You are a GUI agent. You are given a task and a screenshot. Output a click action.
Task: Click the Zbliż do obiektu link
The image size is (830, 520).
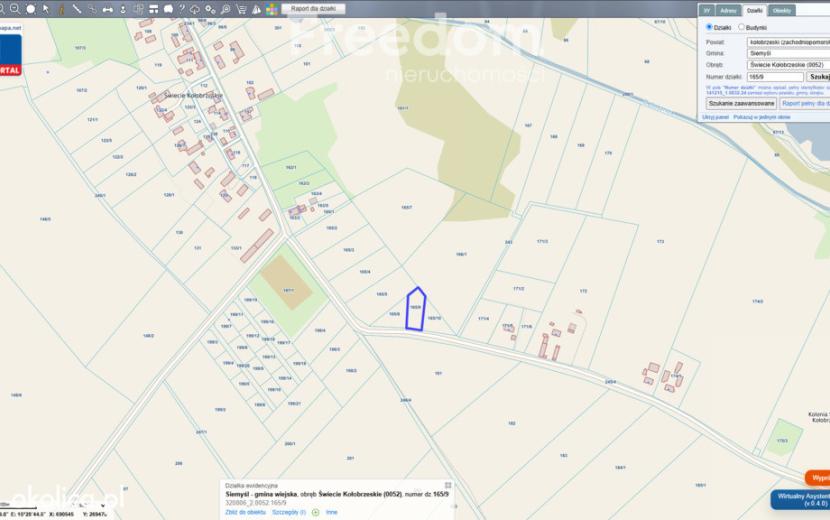coord(245,513)
